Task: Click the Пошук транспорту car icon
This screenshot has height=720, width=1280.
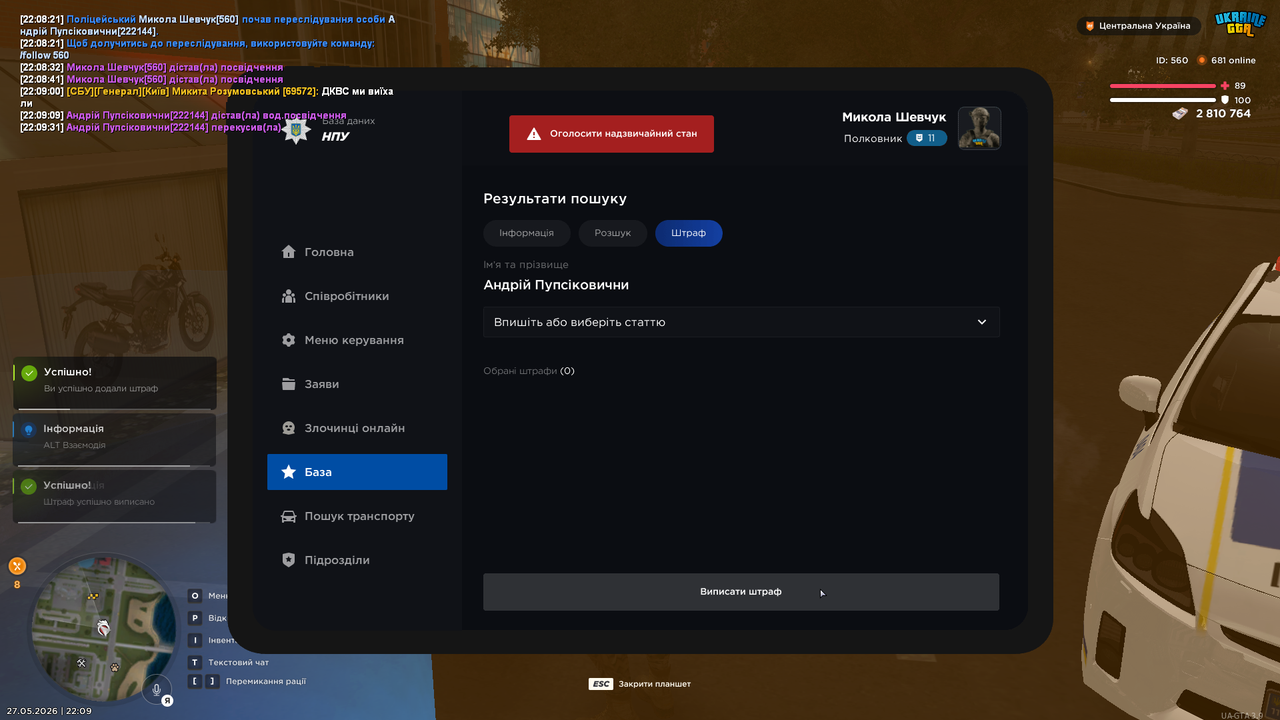Action: point(289,516)
